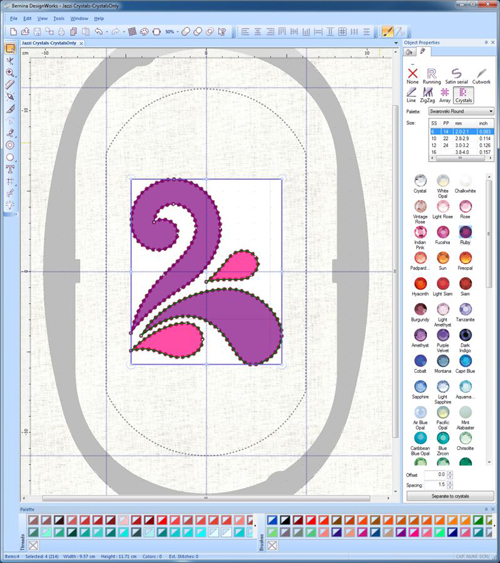
Task: Select the SS 12 size row
Action: coord(461,145)
